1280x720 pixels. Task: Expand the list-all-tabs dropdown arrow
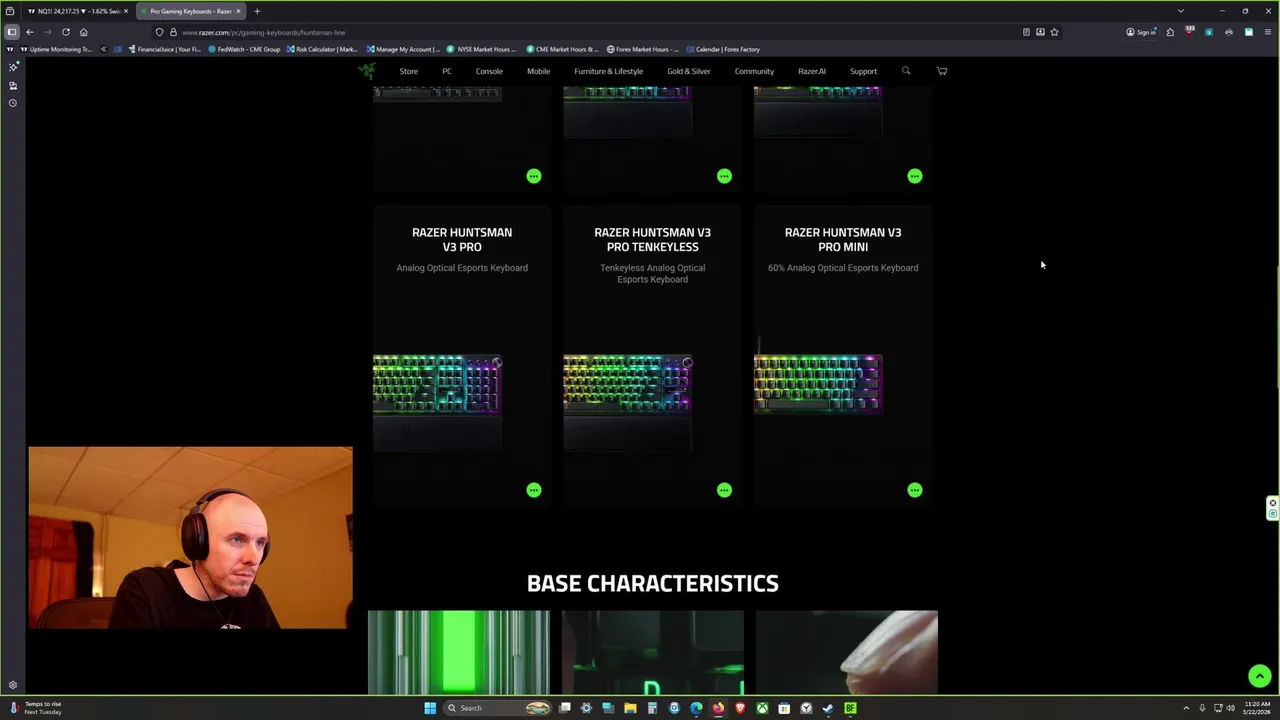(x=1180, y=11)
